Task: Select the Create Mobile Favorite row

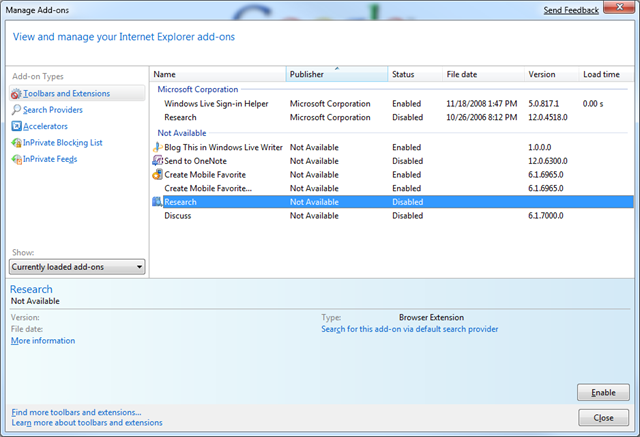Action: (x=392, y=175)
